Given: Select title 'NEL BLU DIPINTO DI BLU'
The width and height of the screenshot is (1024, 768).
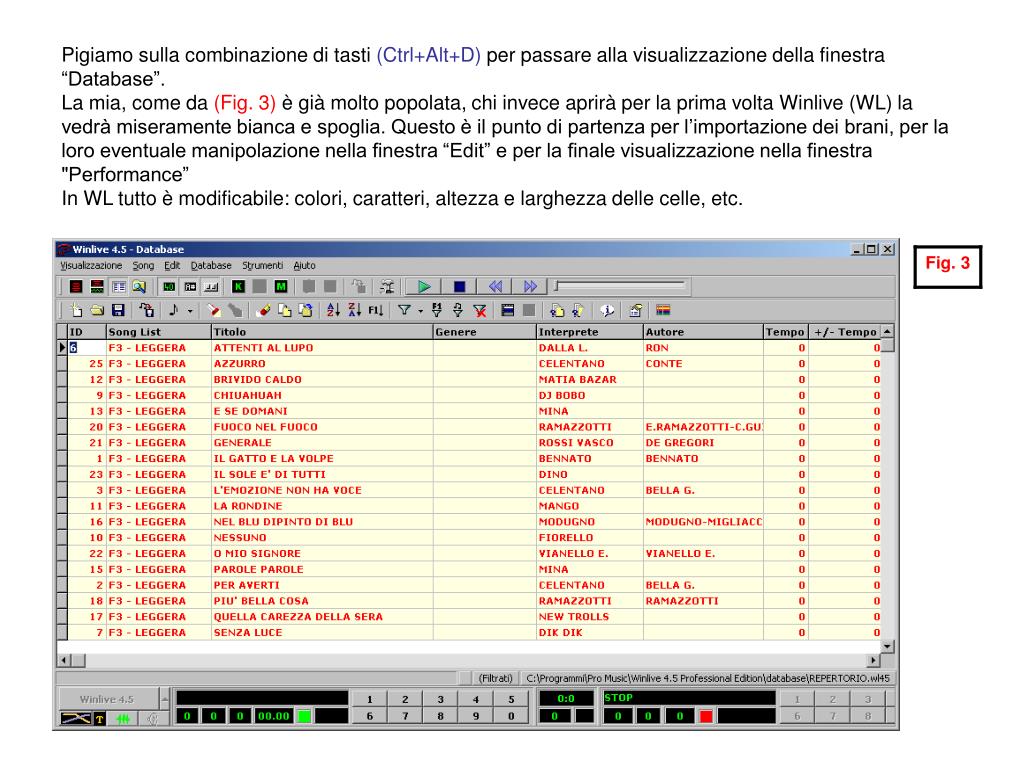Looking at the screenshot, I should pyautogui.click(x=283, y=522).
